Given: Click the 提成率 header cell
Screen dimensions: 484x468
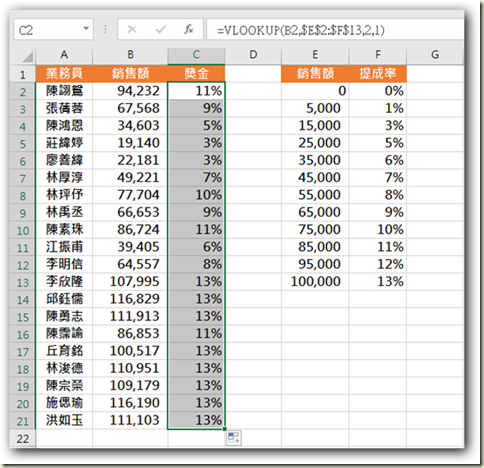Looking at the screenshot, I should point(378,74).
